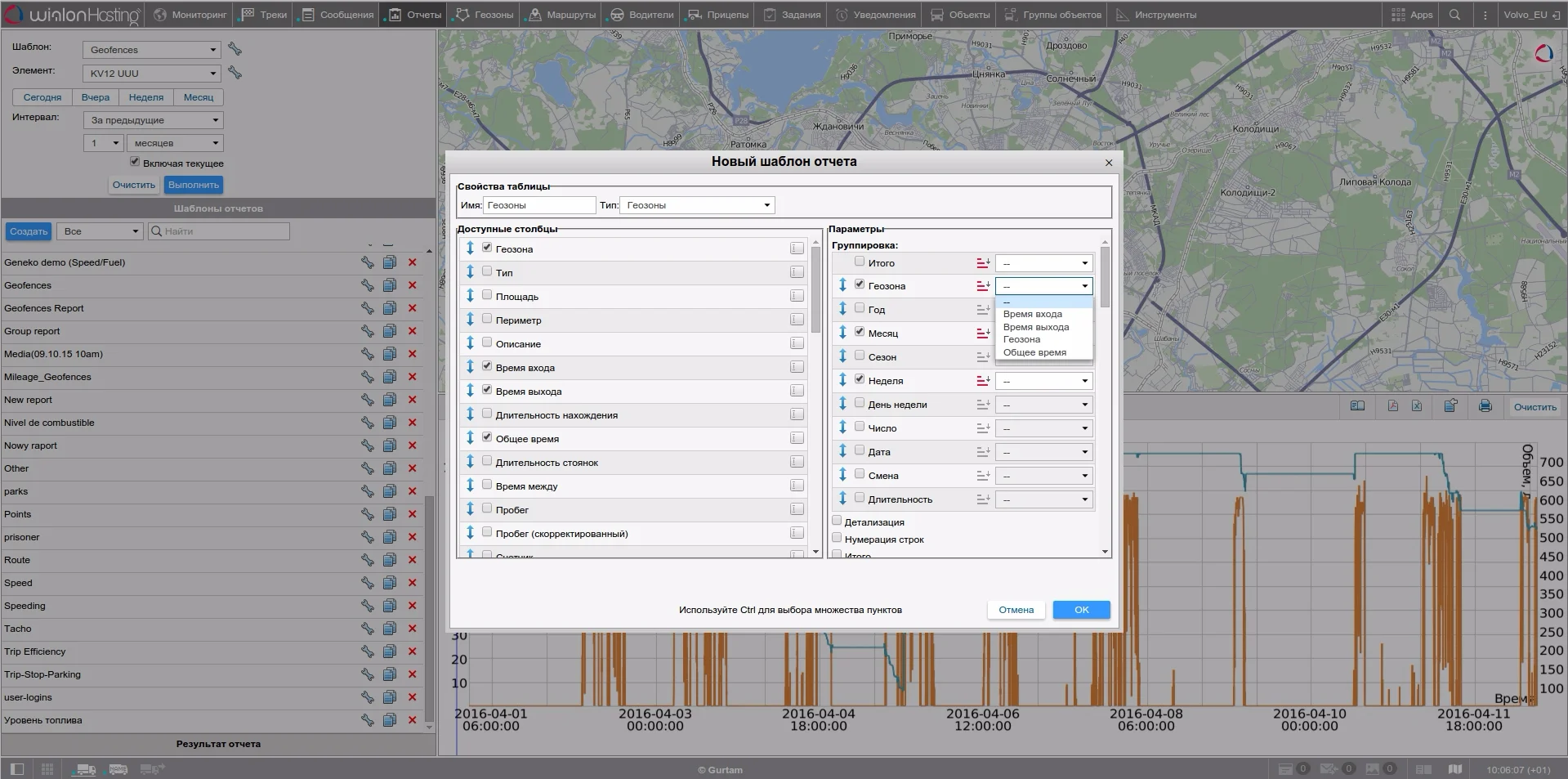Uncheck the Общее время column
The width and height of the screenshot is (1568, 779).
tap(487, 437)
